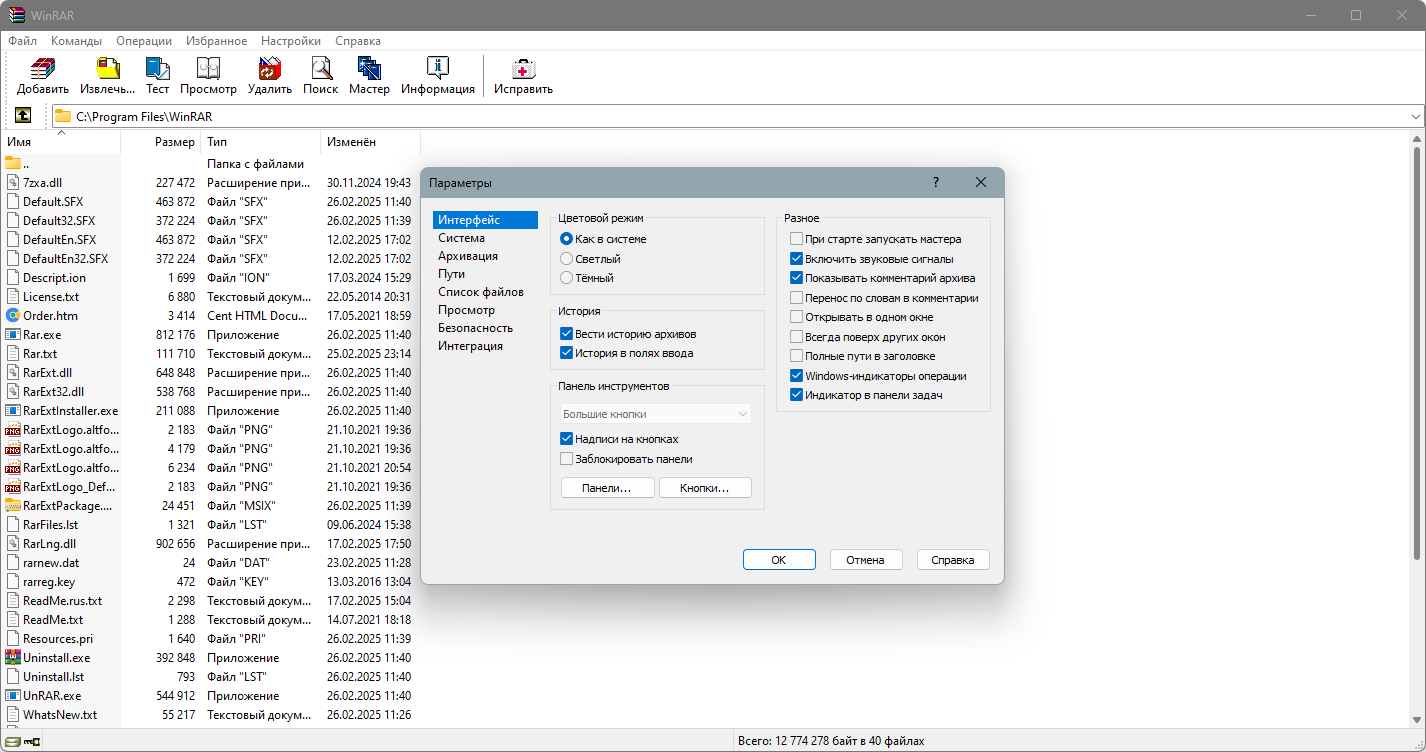1426x752 pixels.
Task: Click the UnRAR.exe file icon
Action: pyautogui.click(x=13, y=696)
